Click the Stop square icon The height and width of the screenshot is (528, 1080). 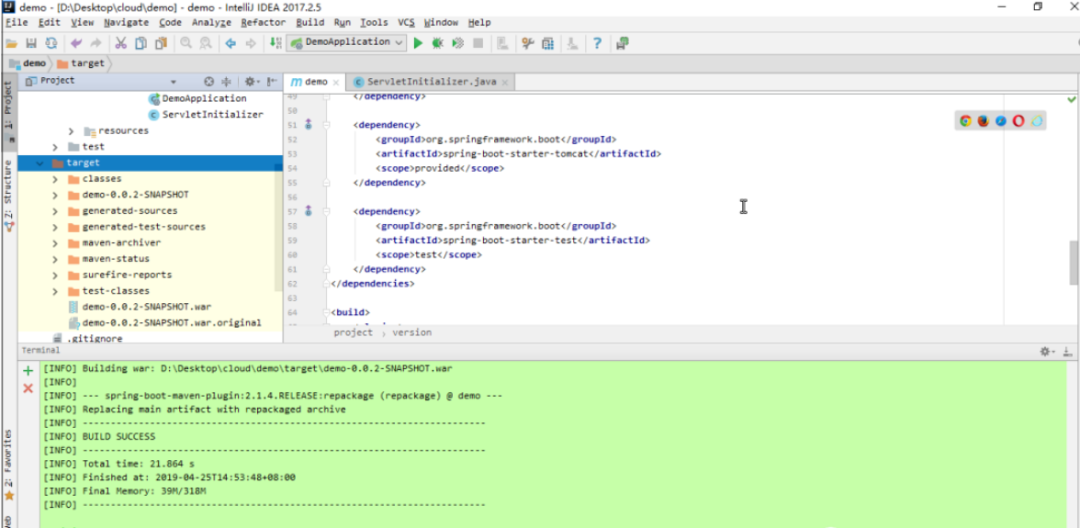[x=478, y=43]
